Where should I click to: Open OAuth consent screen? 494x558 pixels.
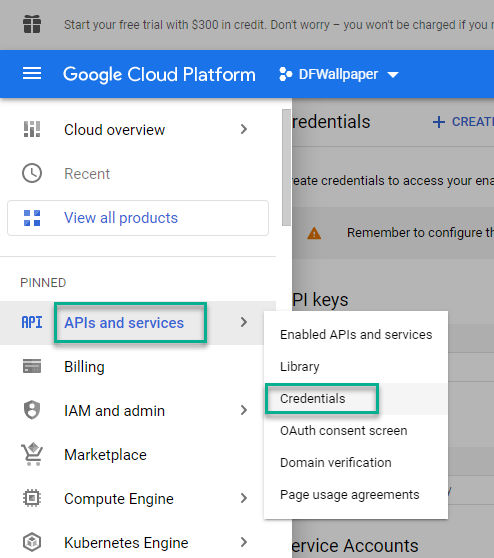(356, 431)
